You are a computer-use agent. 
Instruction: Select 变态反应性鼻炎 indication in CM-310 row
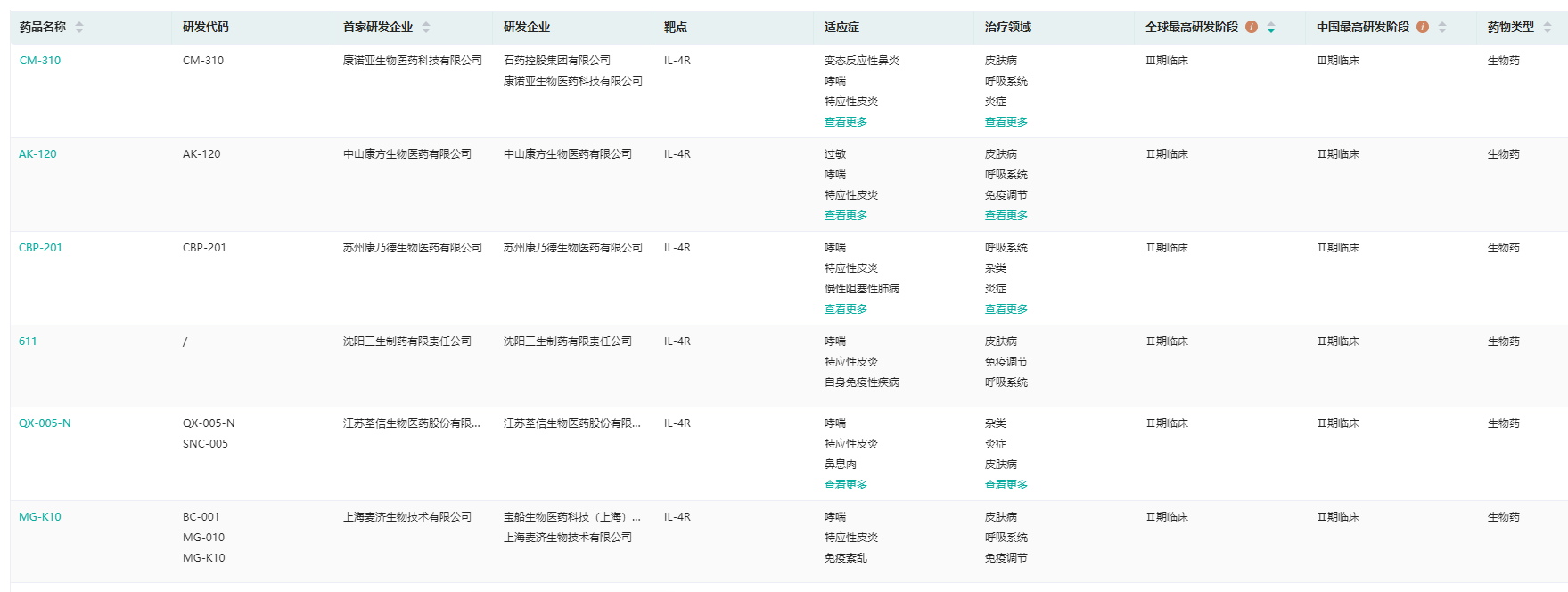(x=862, y=61)
